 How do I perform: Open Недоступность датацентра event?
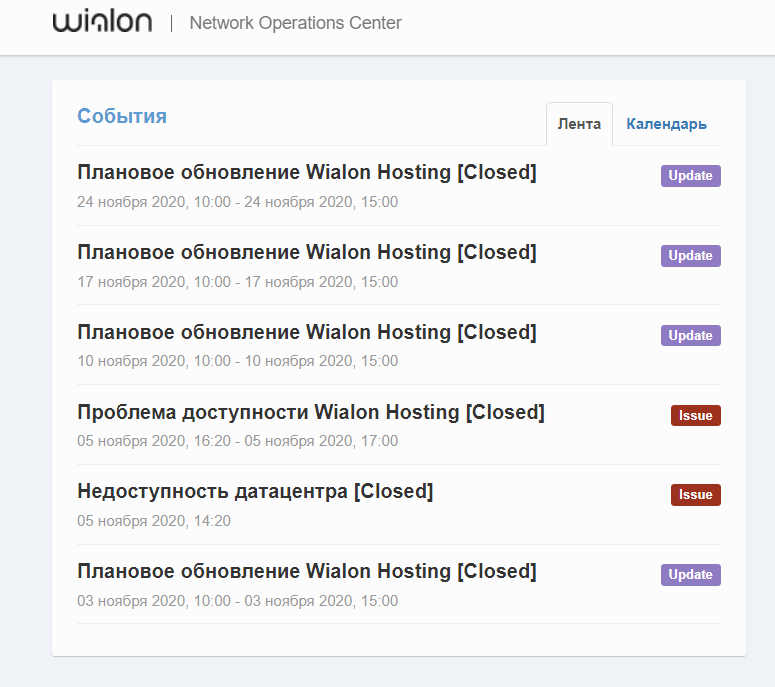[255, 491]
